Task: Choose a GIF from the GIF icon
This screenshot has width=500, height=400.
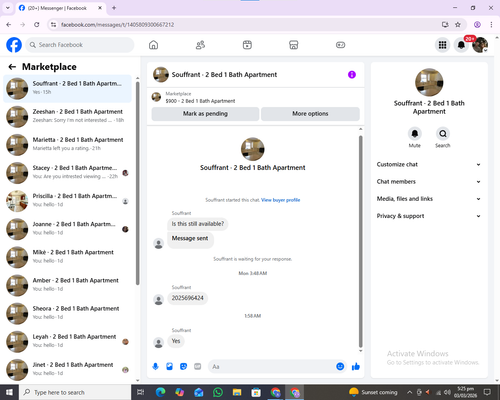Action: 198,367
